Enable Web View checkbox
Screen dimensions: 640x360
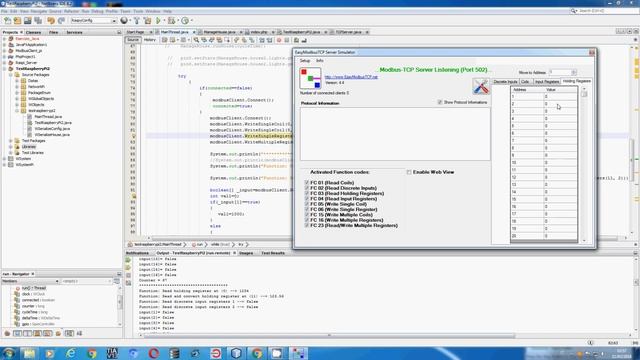tap(409, 172)
